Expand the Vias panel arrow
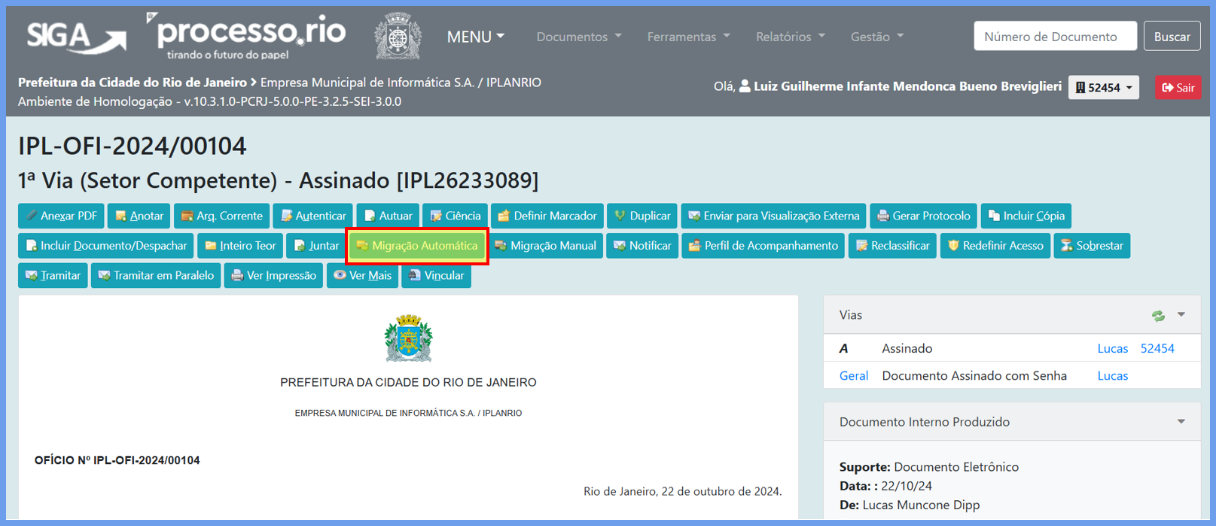 1181,315
